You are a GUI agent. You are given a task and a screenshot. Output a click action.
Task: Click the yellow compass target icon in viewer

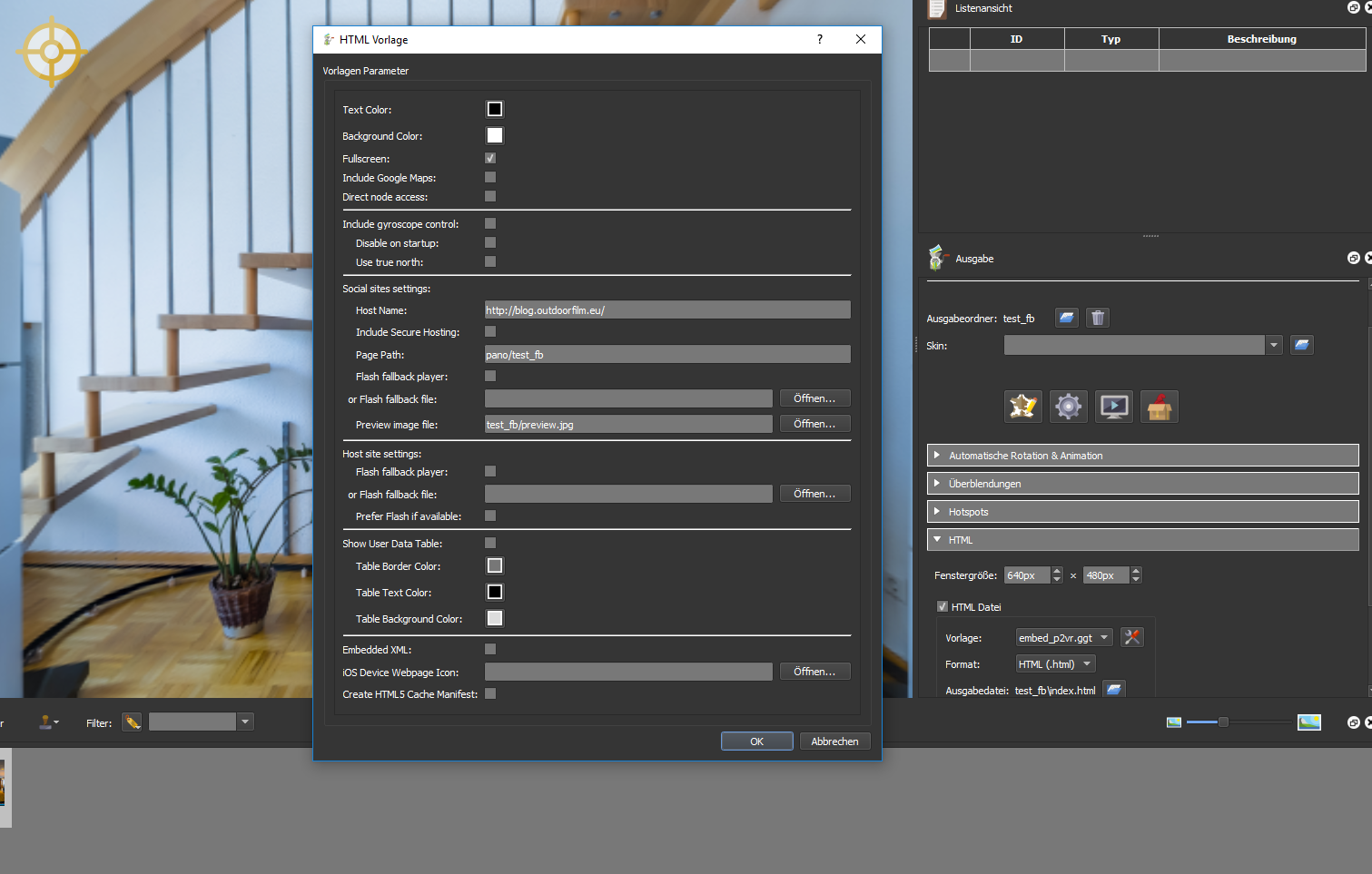pos(52,51)
